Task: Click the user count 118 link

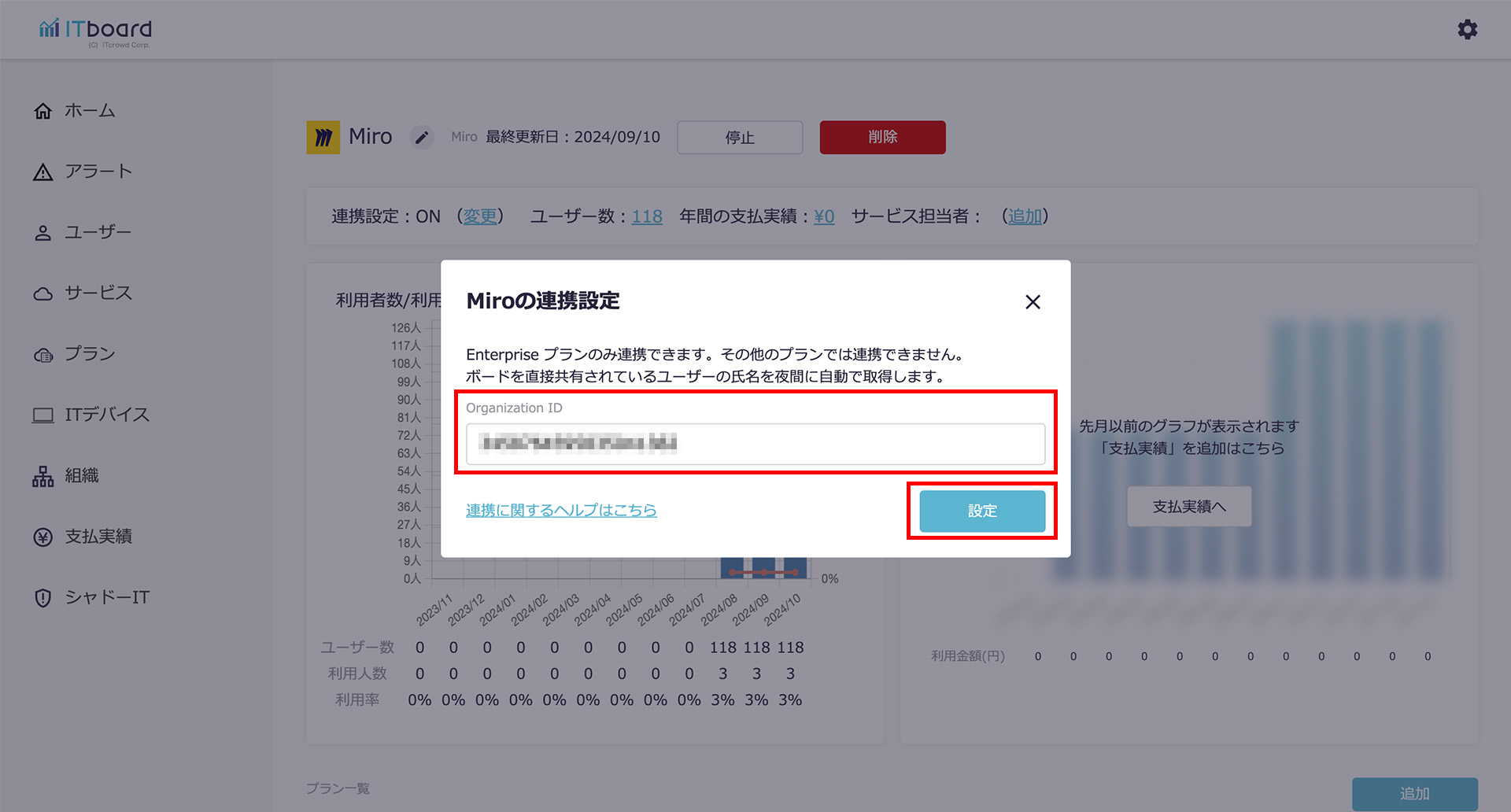Action: (x=647, y=216)
